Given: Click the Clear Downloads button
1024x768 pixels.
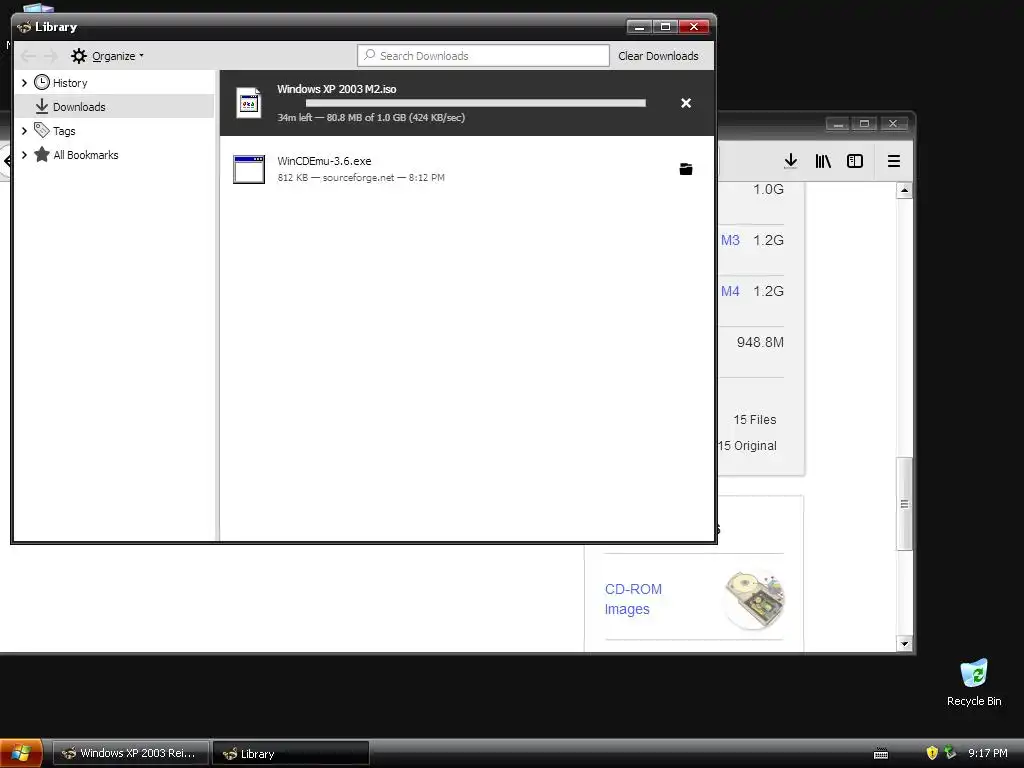Looking at the screenshot, I should click(x=658, y=56).
